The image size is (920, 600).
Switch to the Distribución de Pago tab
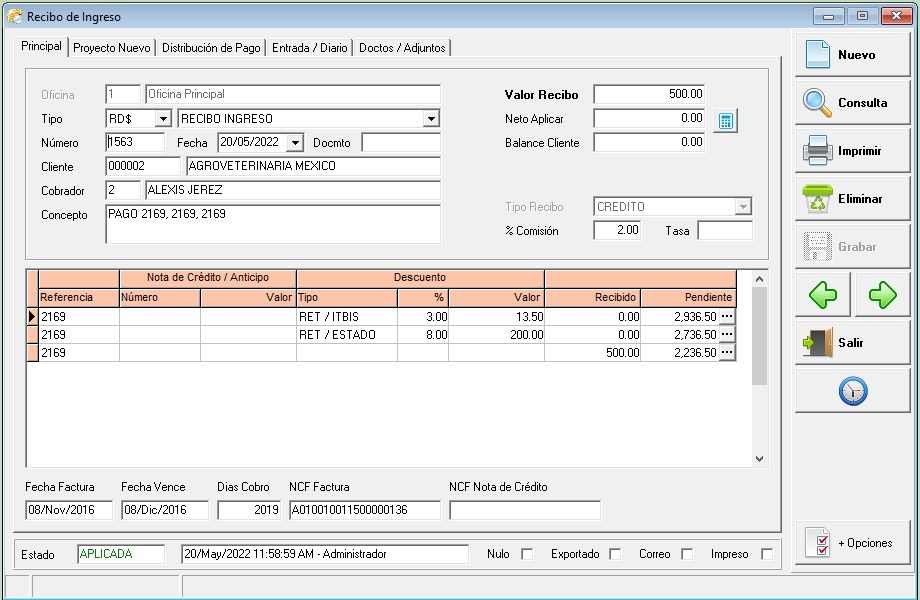coord(211,48)
